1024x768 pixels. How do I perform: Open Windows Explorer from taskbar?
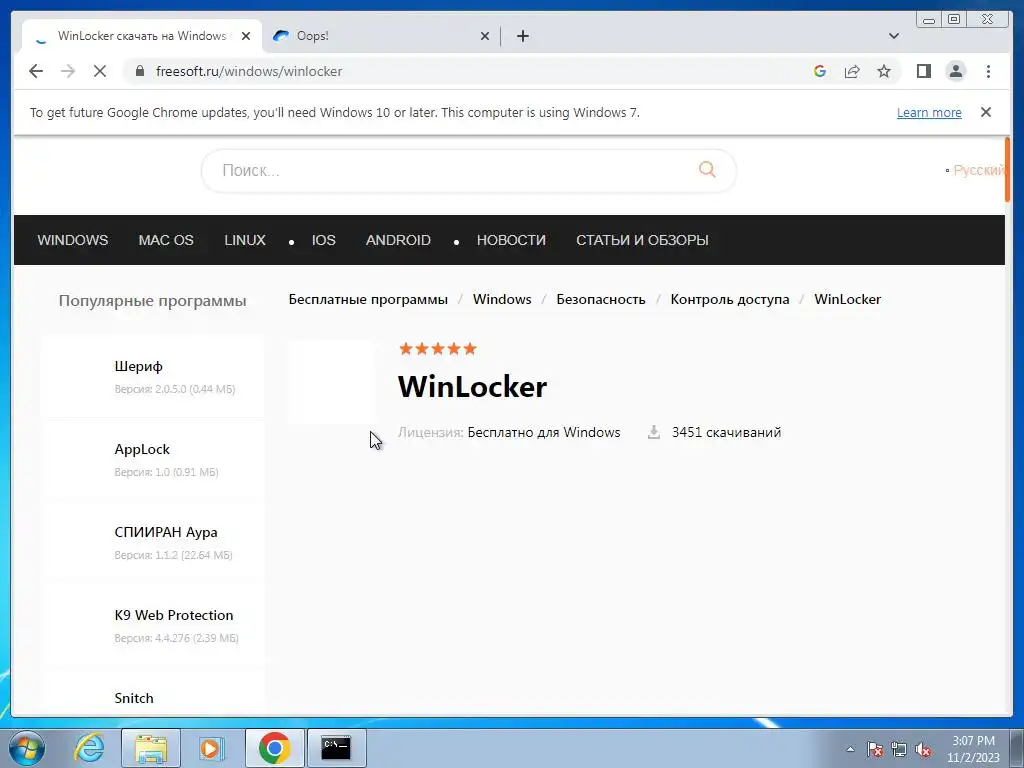point(151,748)
